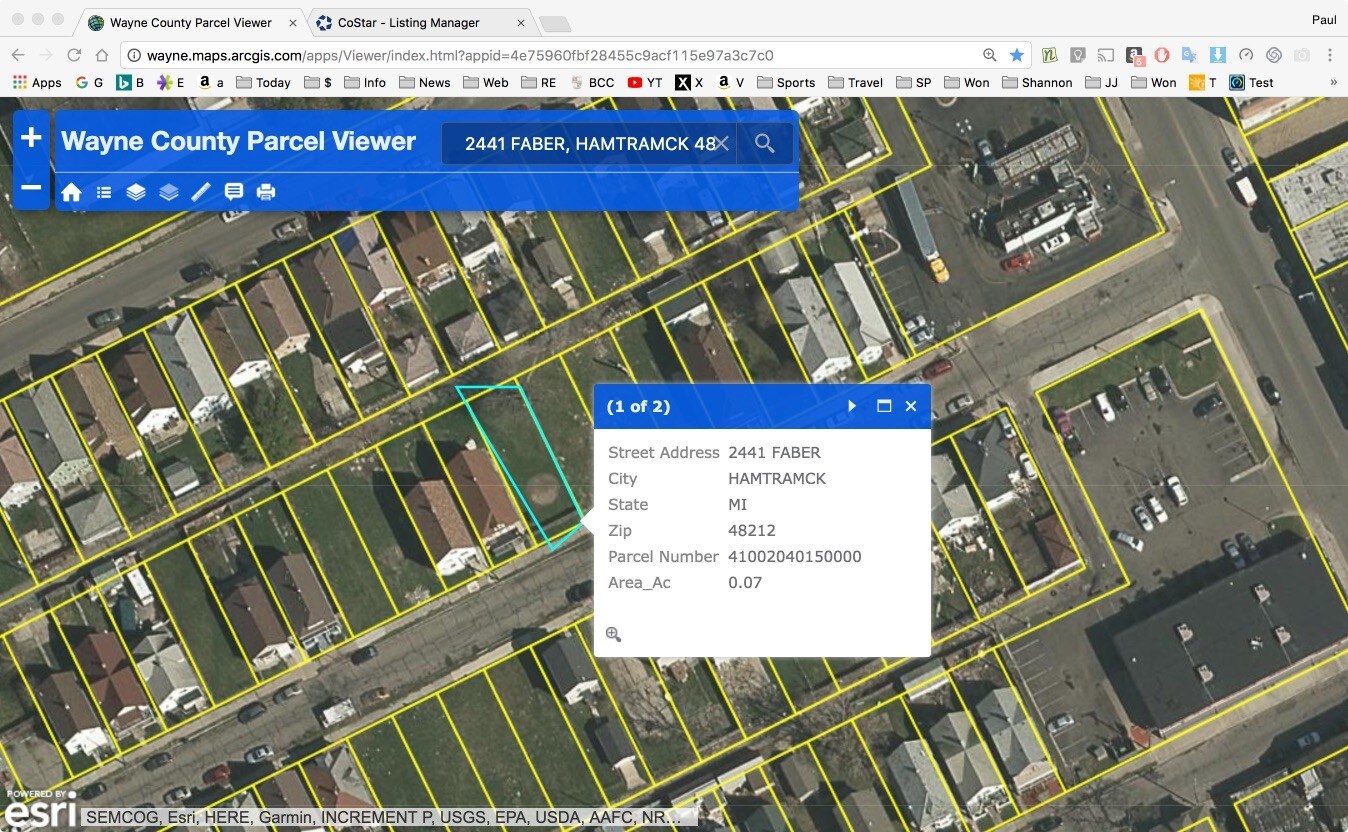Click the magnifier search button
The height and width of the screenshot is (832, 1348).
click(x=765, y=144)
